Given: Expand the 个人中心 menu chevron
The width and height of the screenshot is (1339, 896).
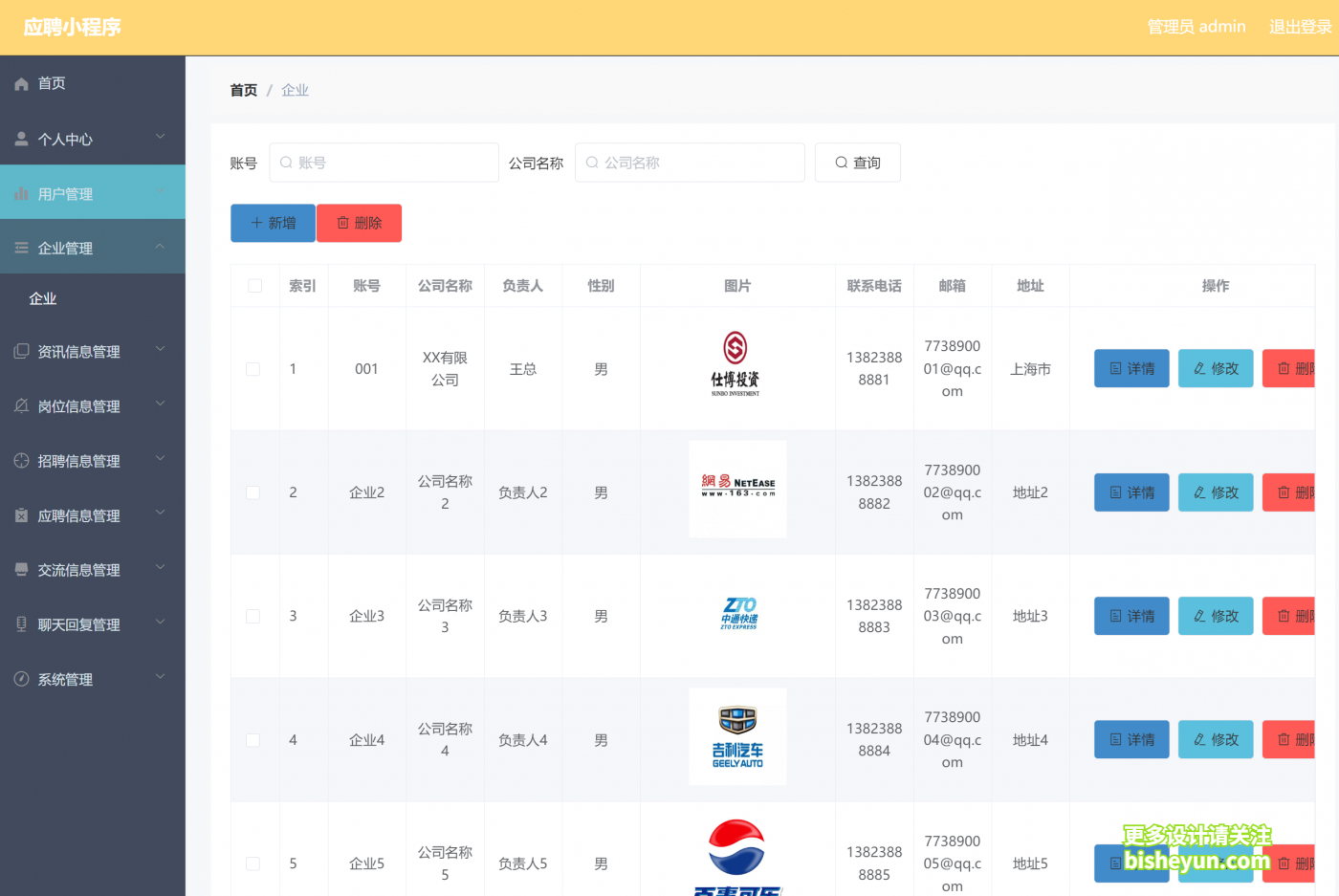Looking at the screenshot, I should coord(161,137).
